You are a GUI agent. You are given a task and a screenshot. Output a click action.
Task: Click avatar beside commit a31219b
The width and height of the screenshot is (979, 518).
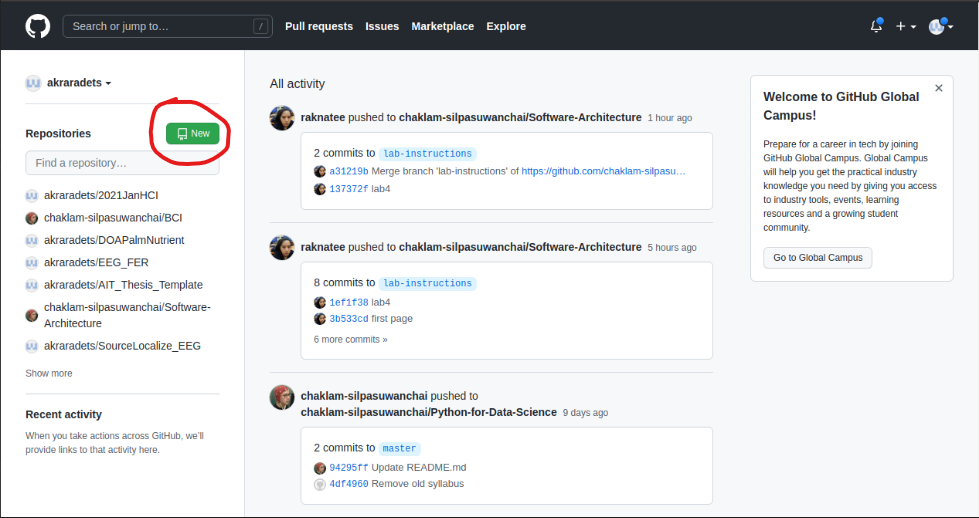tap(320, 172)
